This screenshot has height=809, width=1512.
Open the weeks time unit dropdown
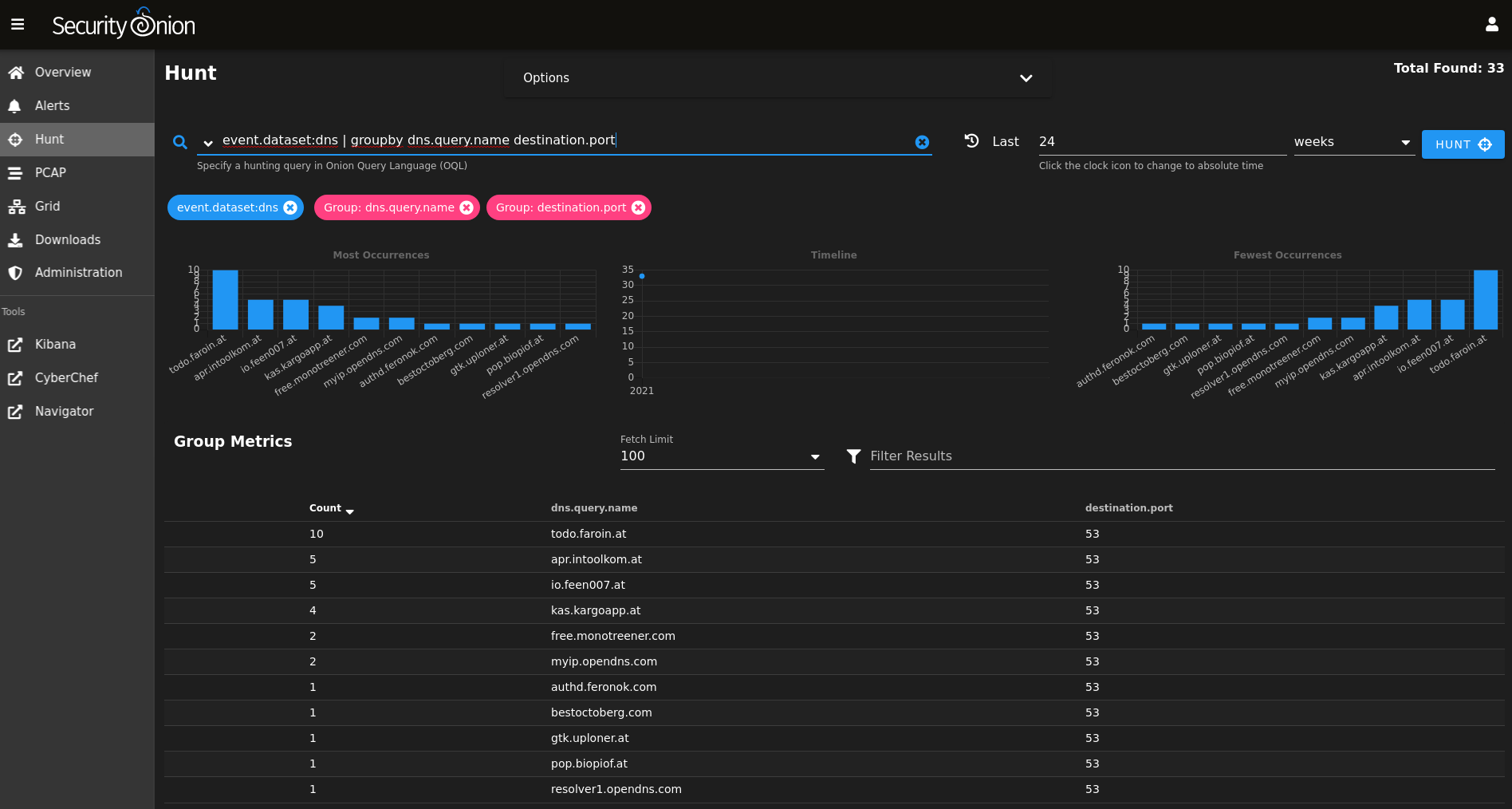(1353, 142)
